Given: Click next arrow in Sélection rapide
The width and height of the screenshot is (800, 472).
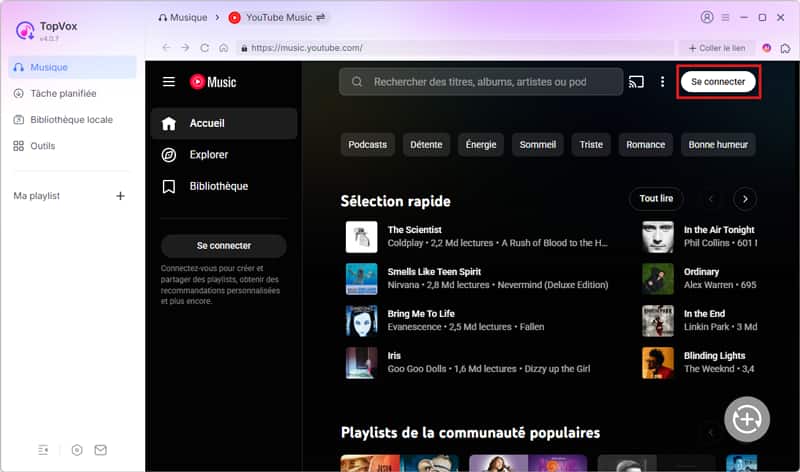Looking at the screenshot, I should pyautogui.click(x=744, y=199).
